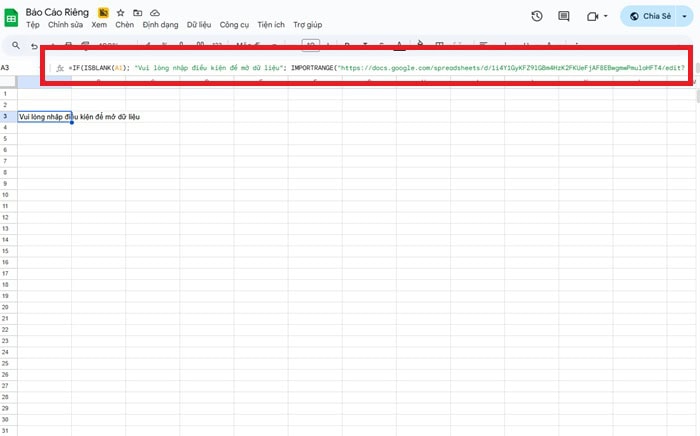Open the Google Sheets home icon
Viewport: 700px width, 436px height.
[x=13, y=17]
